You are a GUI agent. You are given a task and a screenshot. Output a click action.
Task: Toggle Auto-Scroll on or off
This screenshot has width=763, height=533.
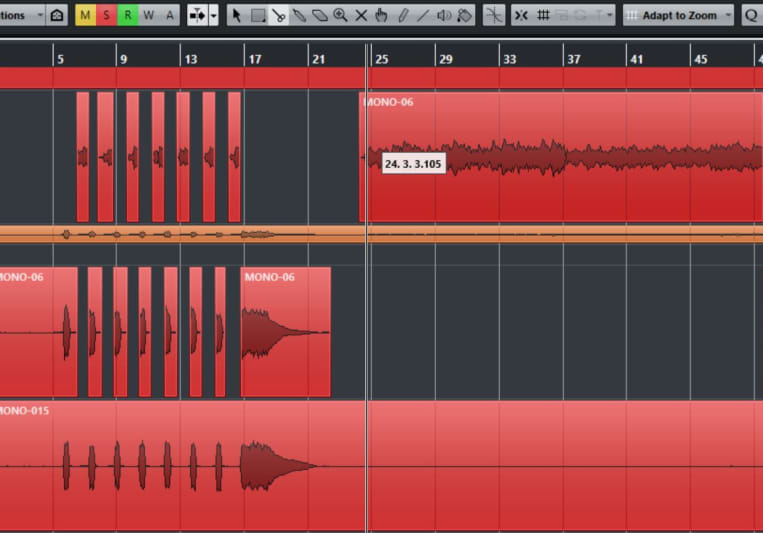point(197,15)
